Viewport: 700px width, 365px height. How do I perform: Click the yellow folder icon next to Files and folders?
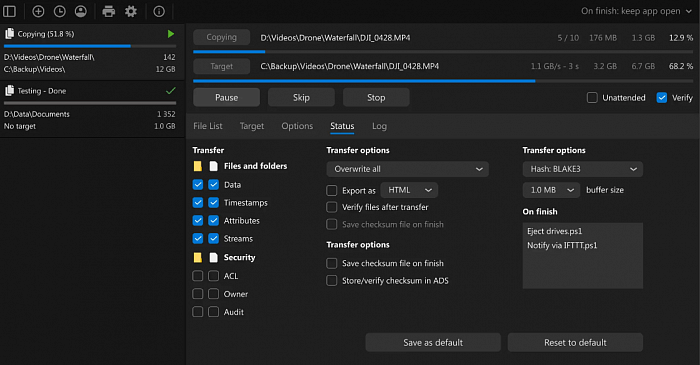(x=198, y=166)
